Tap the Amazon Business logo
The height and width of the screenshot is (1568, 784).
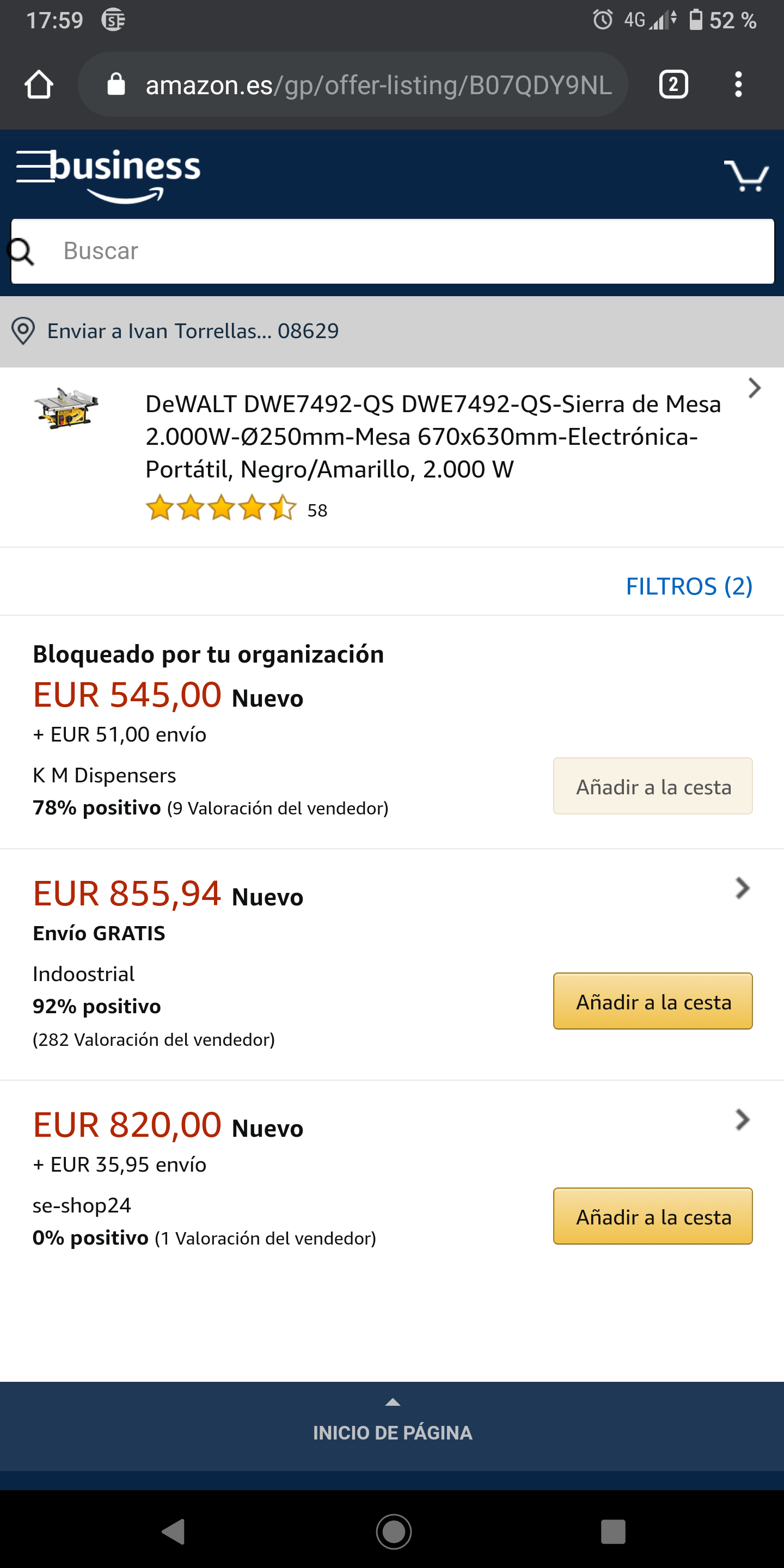(x=125, y=175)
